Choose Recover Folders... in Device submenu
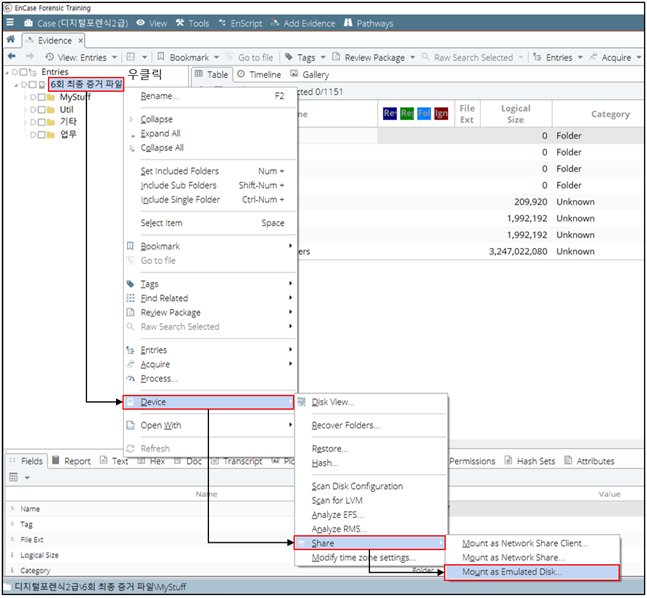This screenshot has width=647, height=598. pos(371,425)
